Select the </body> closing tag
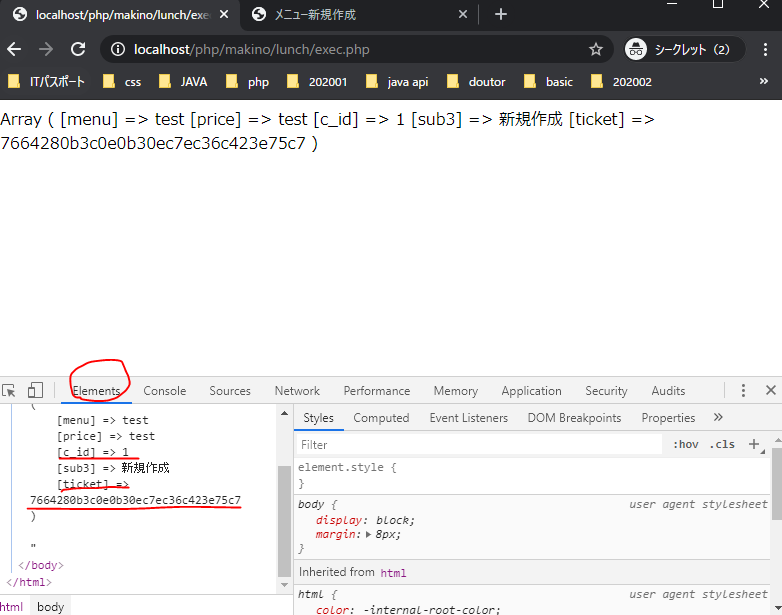This screenshot has height=615, width=782. click(x=41, y=565)
